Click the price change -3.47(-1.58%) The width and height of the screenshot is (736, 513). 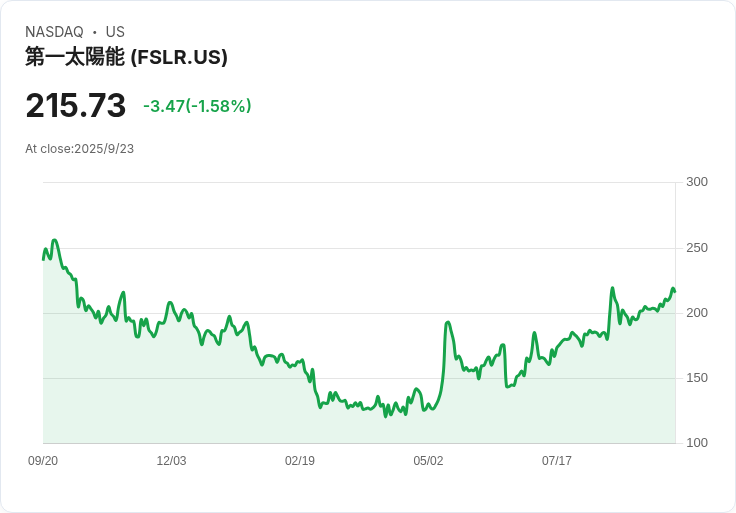point(197,106)
